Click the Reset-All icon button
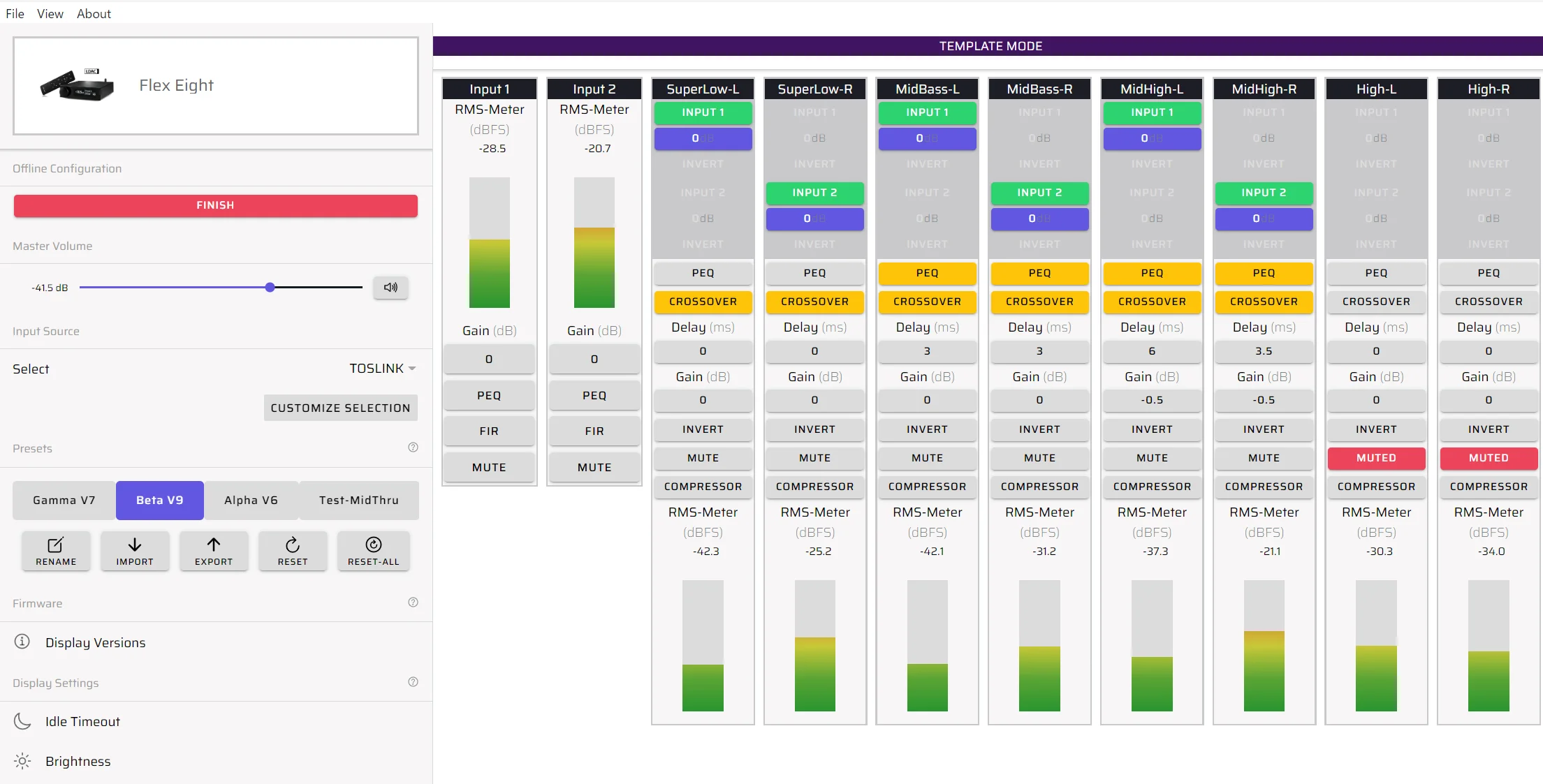 [374, 545]
